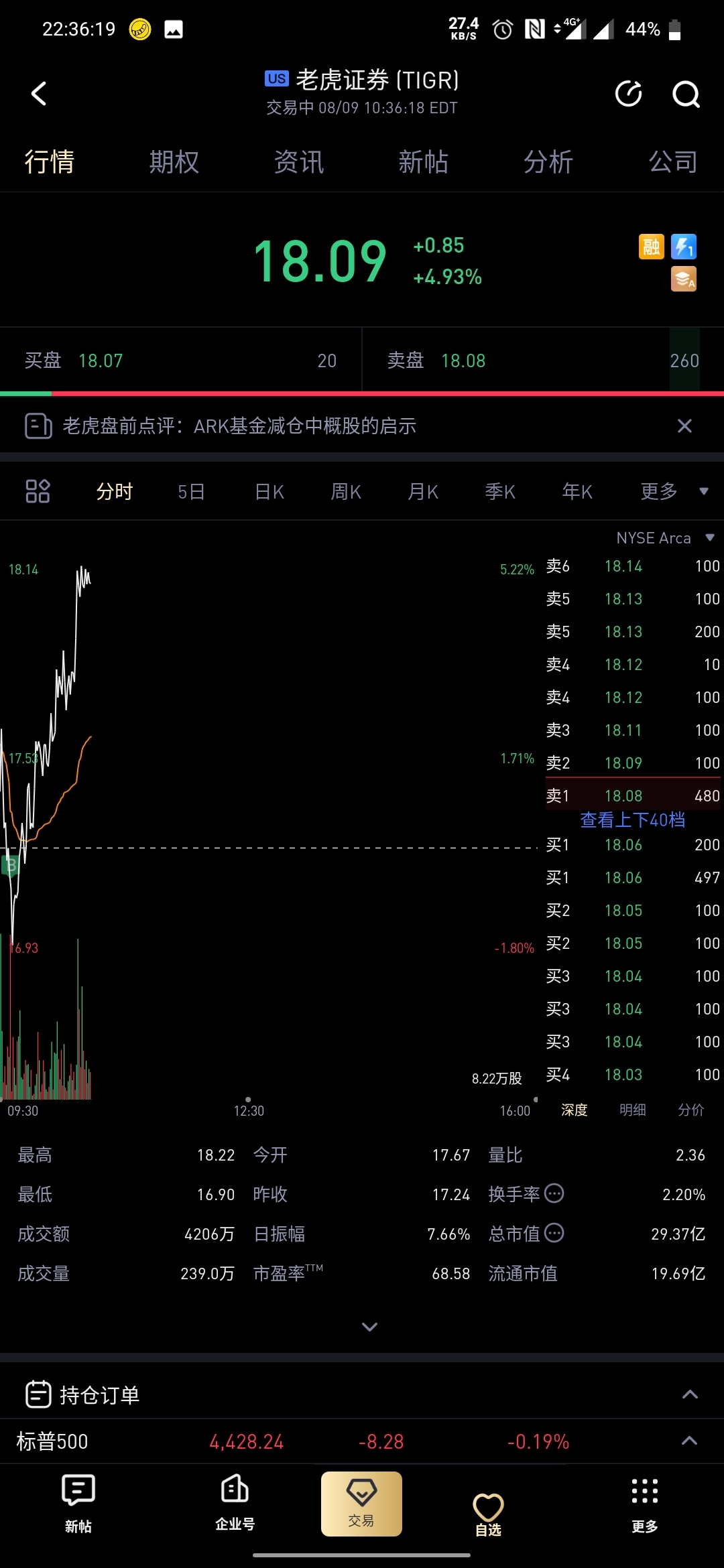Select the 年K chart period
The width and height of the screenshot is (724, 1568).
coord(577,491)
